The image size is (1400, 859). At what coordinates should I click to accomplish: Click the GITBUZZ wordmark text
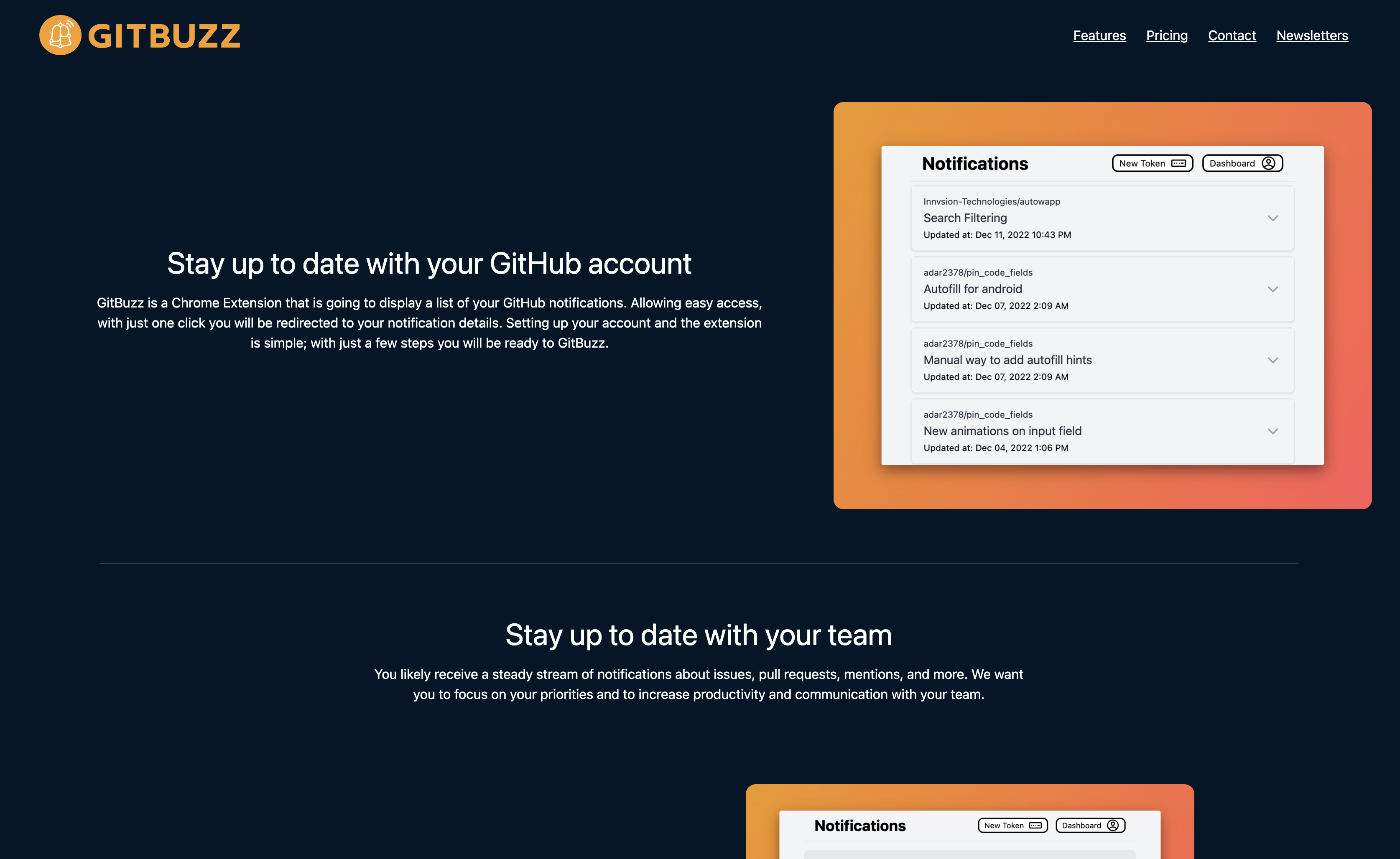tap(164, 36)
